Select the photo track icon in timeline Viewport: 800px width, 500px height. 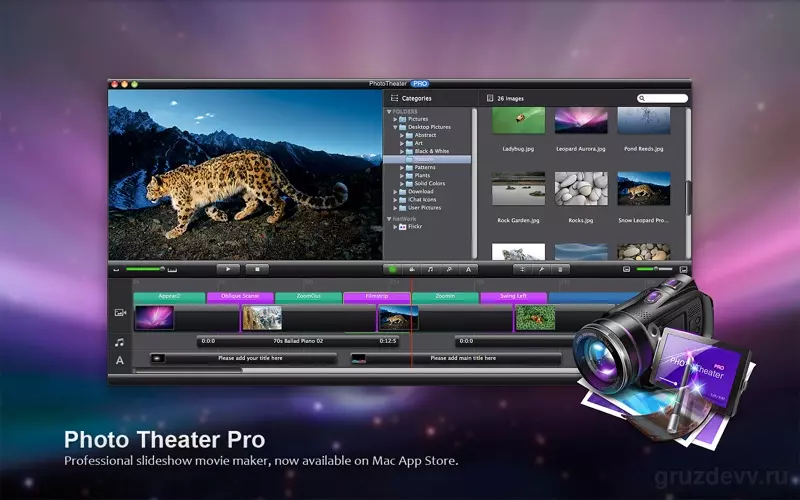pos(120,312)
